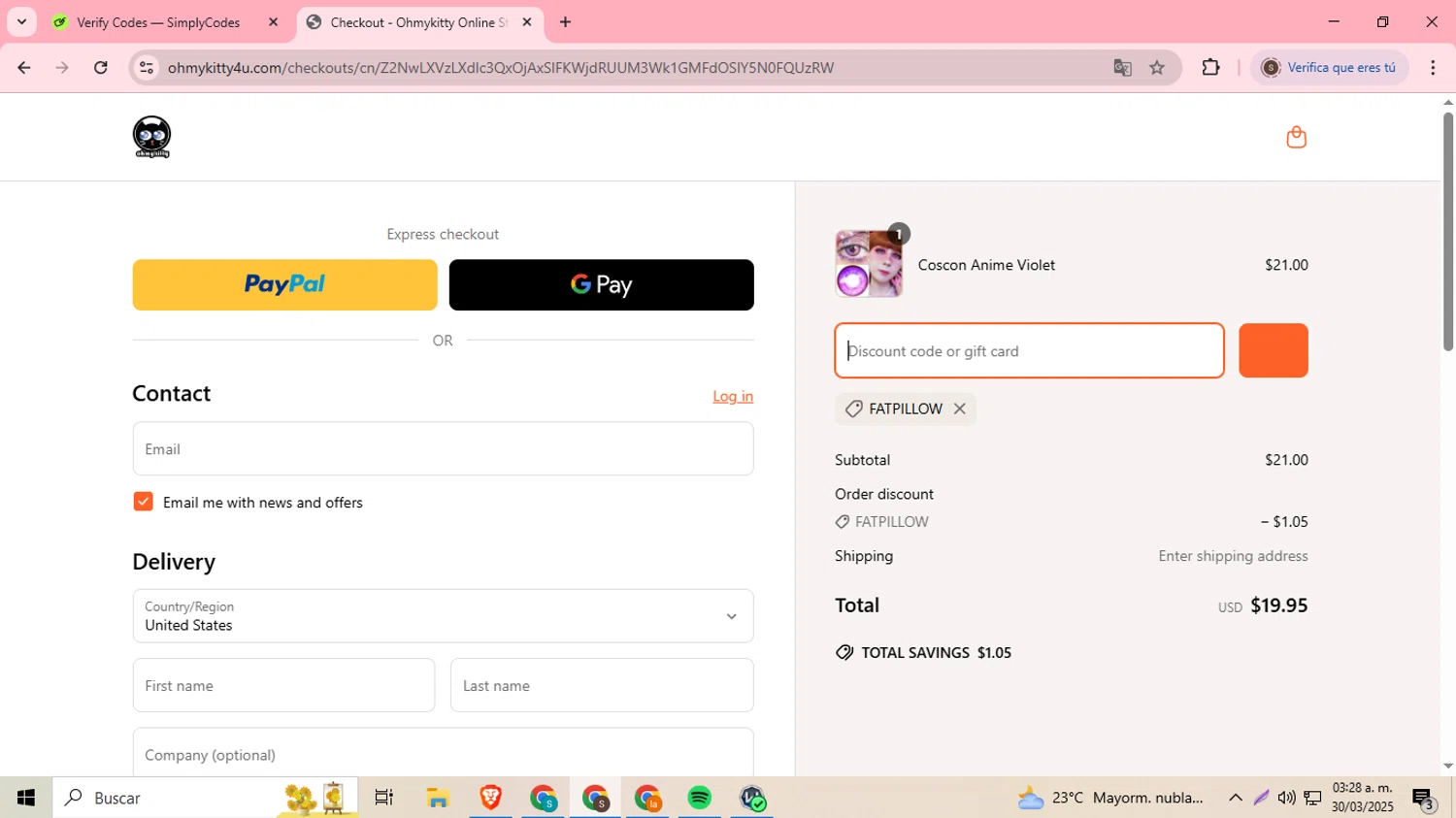Viewport: 1456px width, 818px height.
Task: Open the network tray icon
Action: tap(1312, 798)
